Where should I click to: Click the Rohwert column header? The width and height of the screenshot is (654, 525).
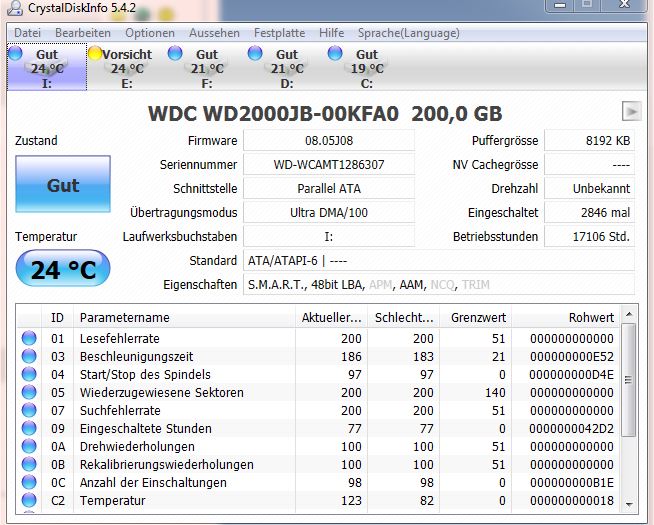point(566,317)
